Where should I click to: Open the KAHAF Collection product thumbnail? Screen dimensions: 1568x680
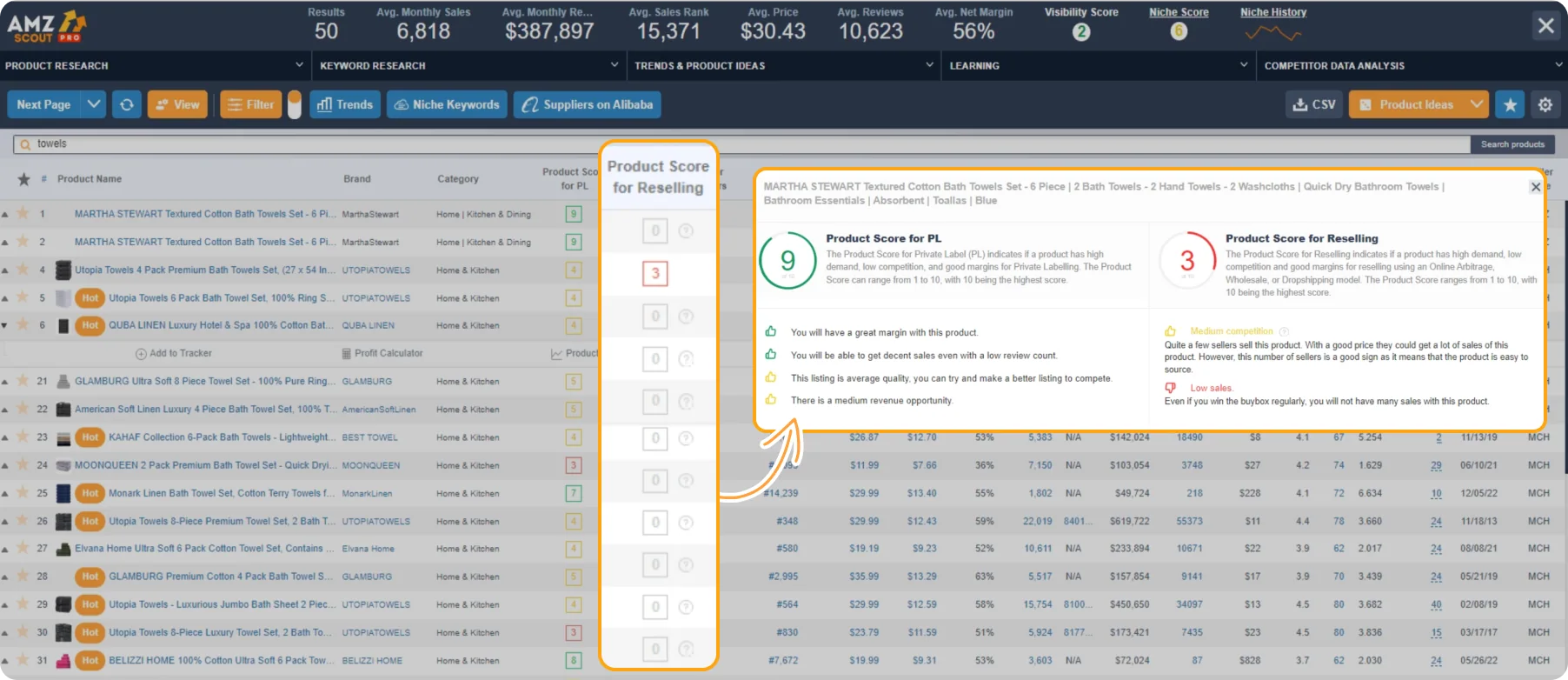pyautogui.click(x=63, y=437)
